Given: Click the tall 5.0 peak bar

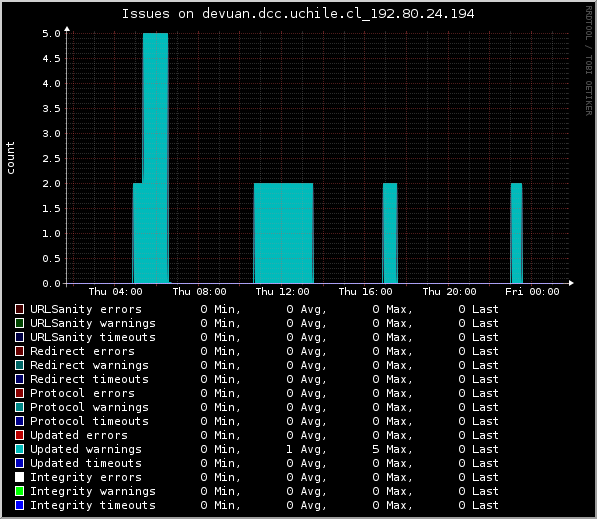Looking at the screenshot, I should click(x=155, y=158).
